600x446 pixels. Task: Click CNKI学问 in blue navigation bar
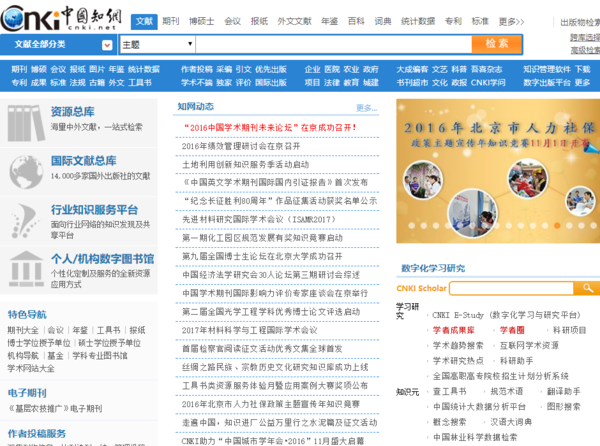coord(488,83)
